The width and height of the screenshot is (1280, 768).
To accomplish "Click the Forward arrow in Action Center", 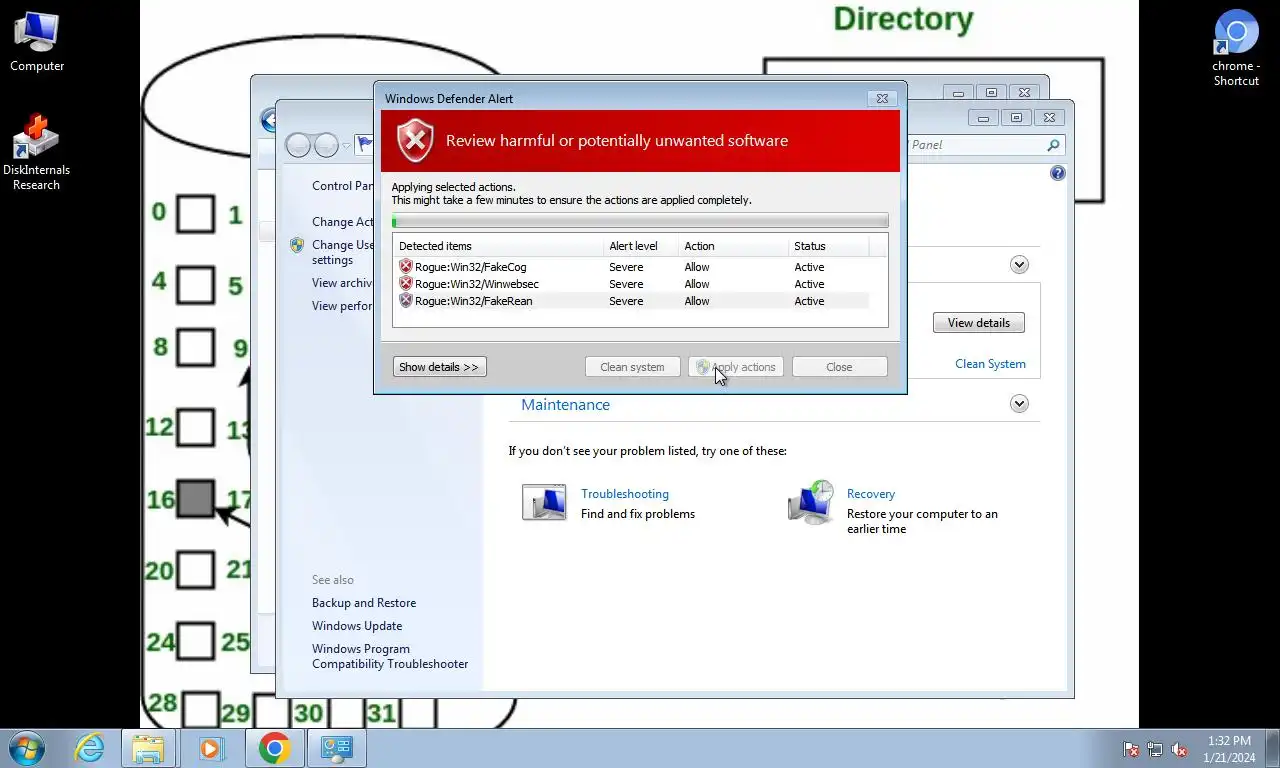I will pos(326,145).
